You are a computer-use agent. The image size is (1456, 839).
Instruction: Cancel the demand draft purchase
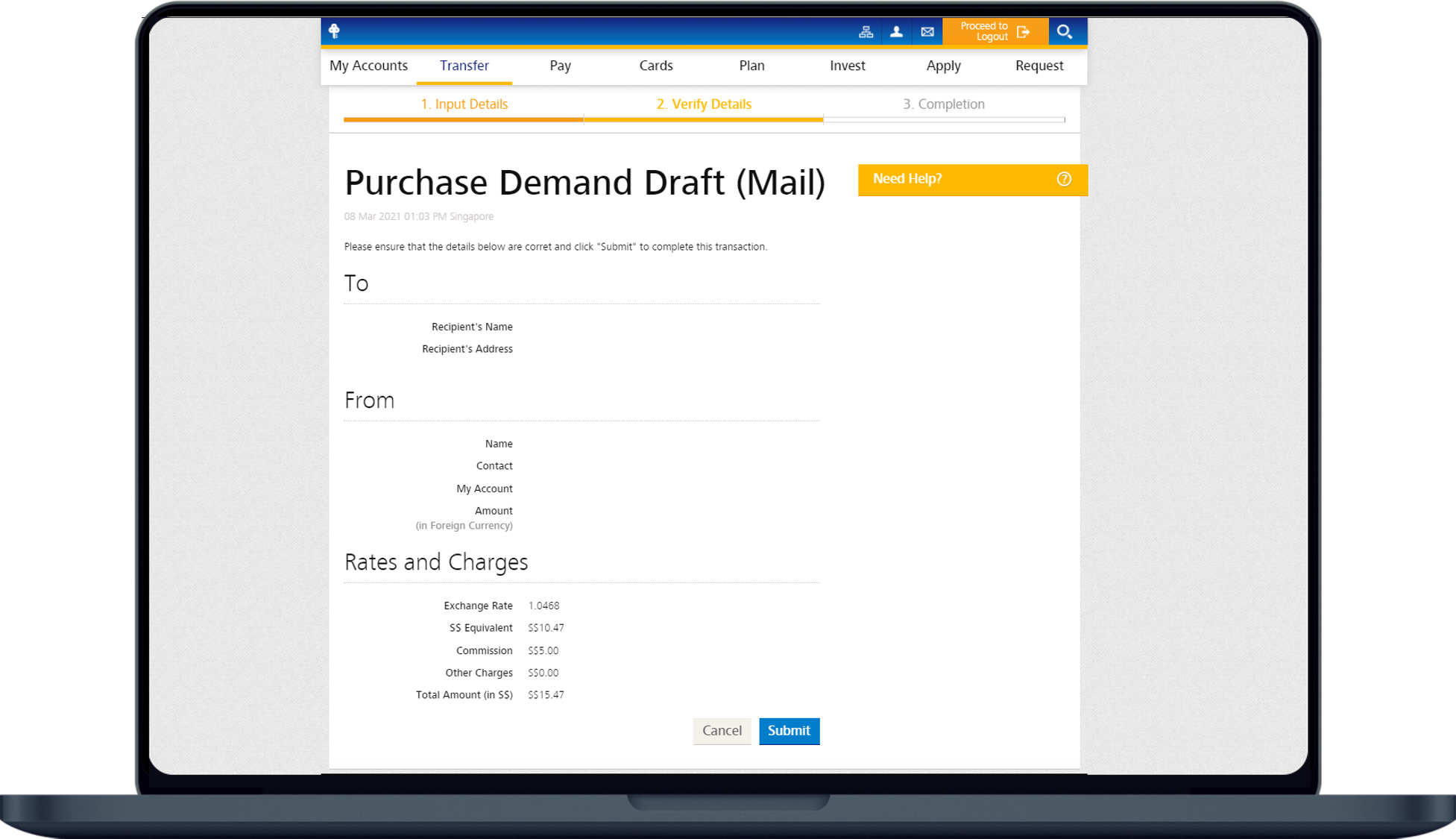(722, 731)
